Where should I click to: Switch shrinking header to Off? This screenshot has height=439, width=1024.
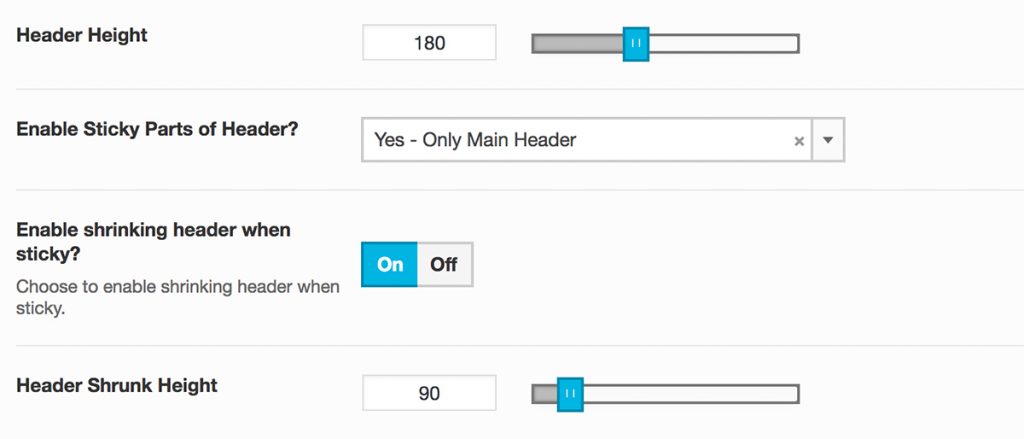pyautogui.click(x=444, y=264)
